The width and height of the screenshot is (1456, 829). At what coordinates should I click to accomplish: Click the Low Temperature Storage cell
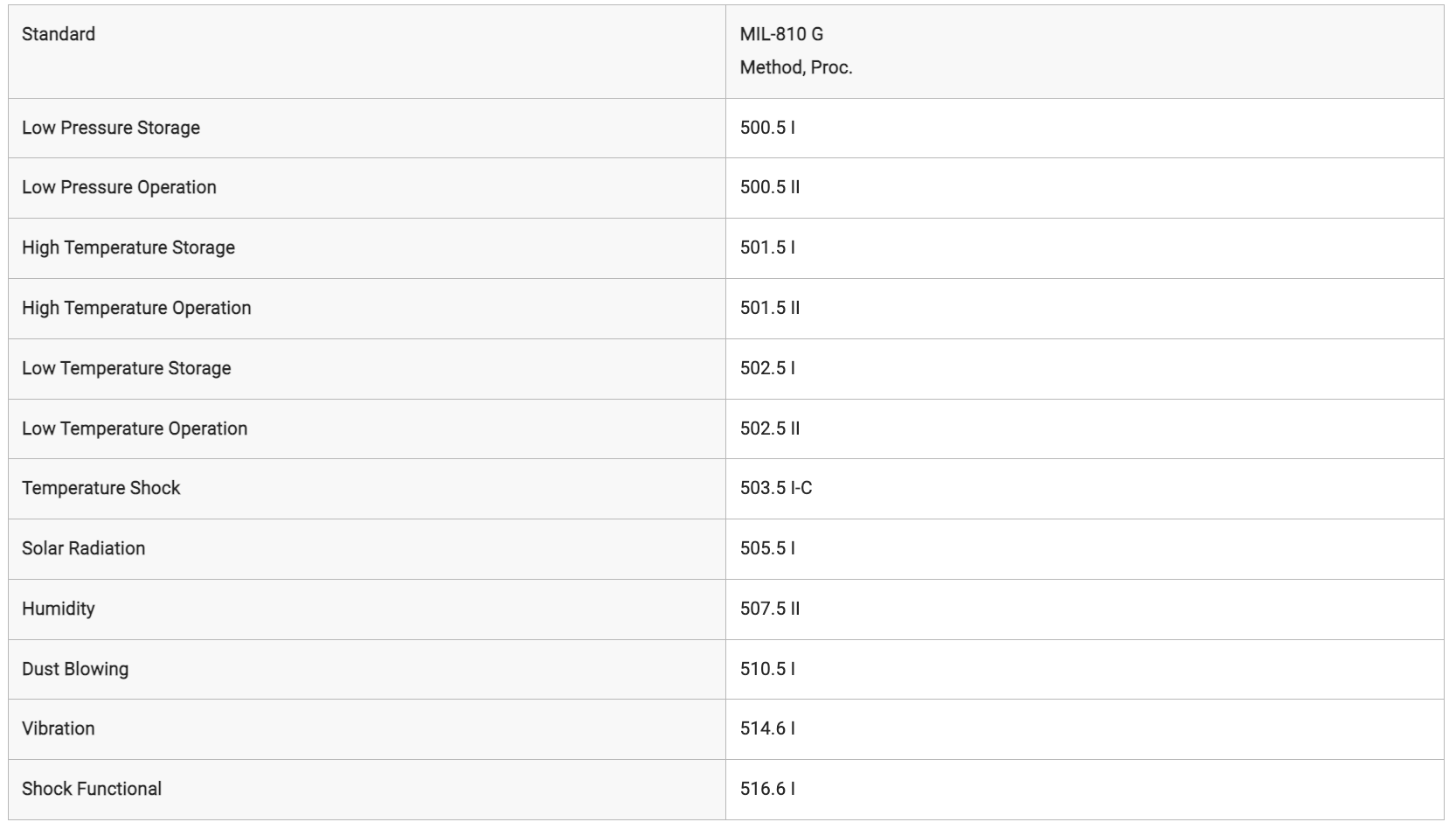click(x=367, y=369)
